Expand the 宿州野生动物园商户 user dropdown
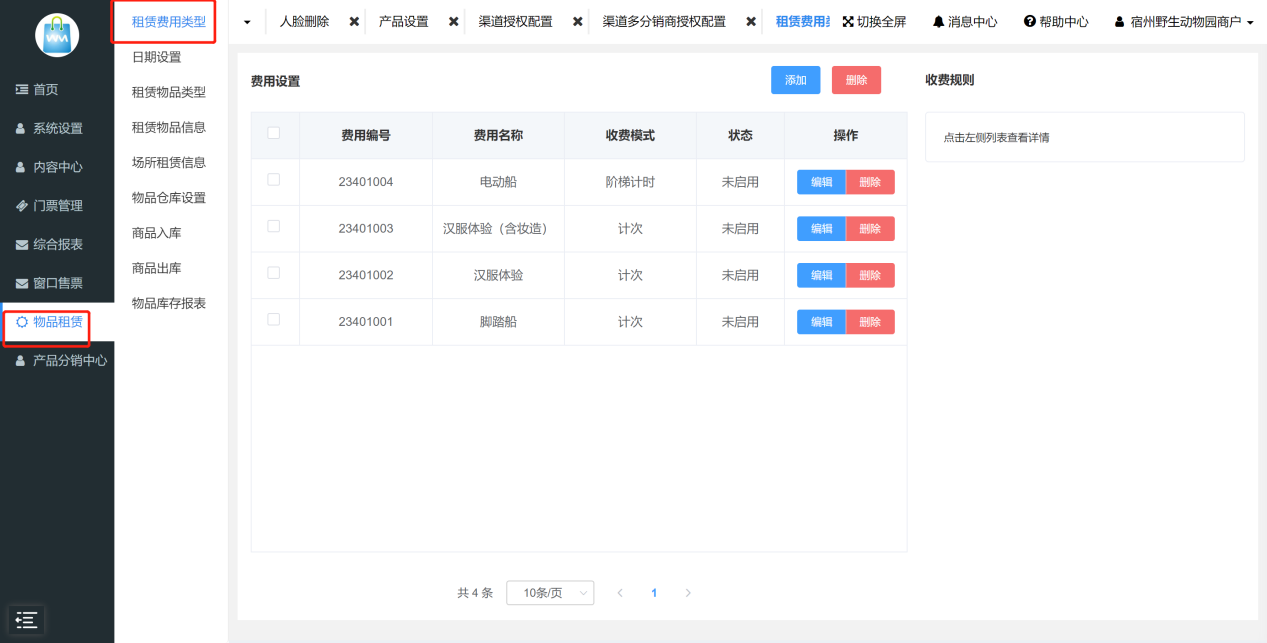Viewport: 1267px width, 643px height. (1184, 21)
